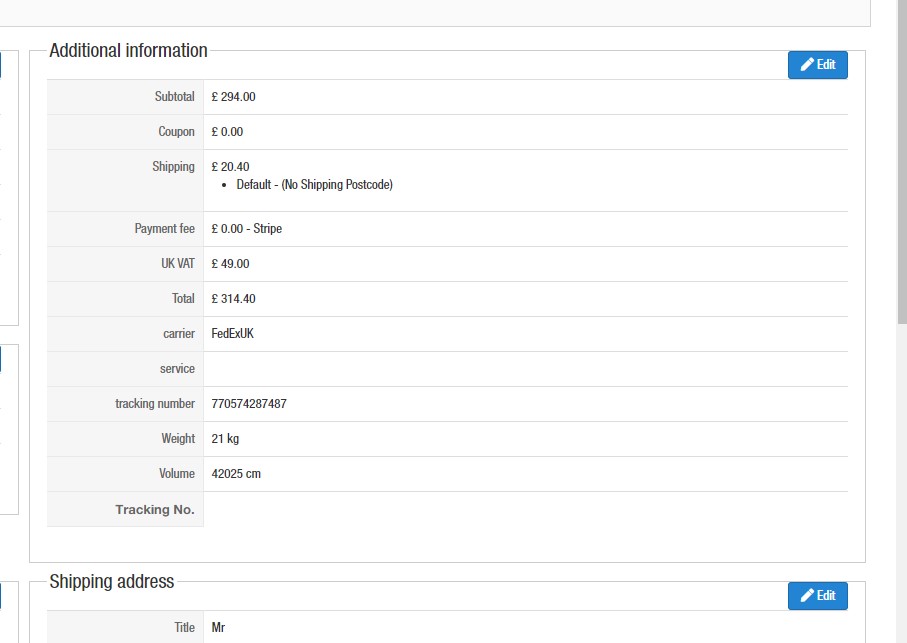
Task: Click the Payment fee Stripe value
Action: tap(246, 228)
